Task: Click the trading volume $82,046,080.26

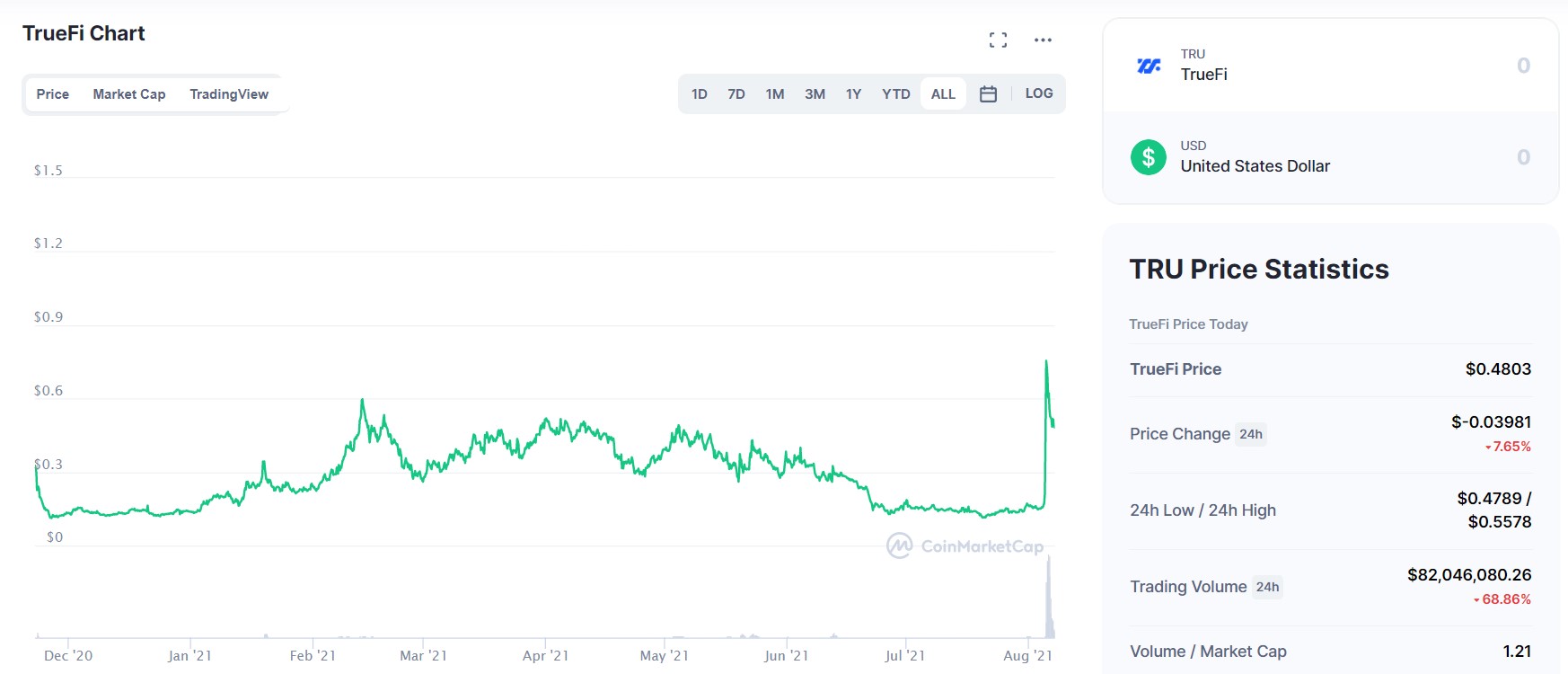Action: pyautogui.click(x=1469, y=574)
